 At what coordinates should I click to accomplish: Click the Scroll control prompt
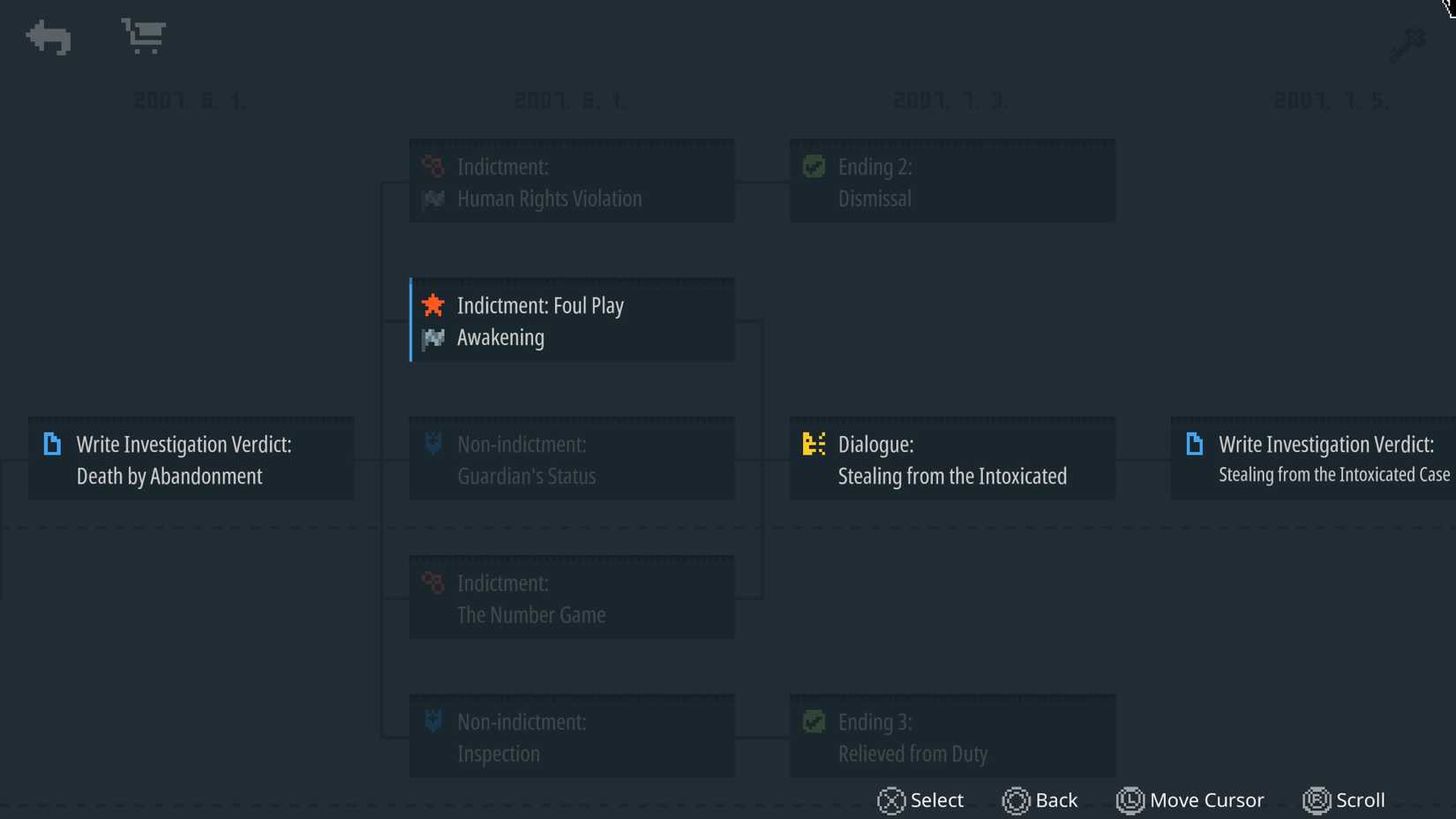coord(1344,800)
